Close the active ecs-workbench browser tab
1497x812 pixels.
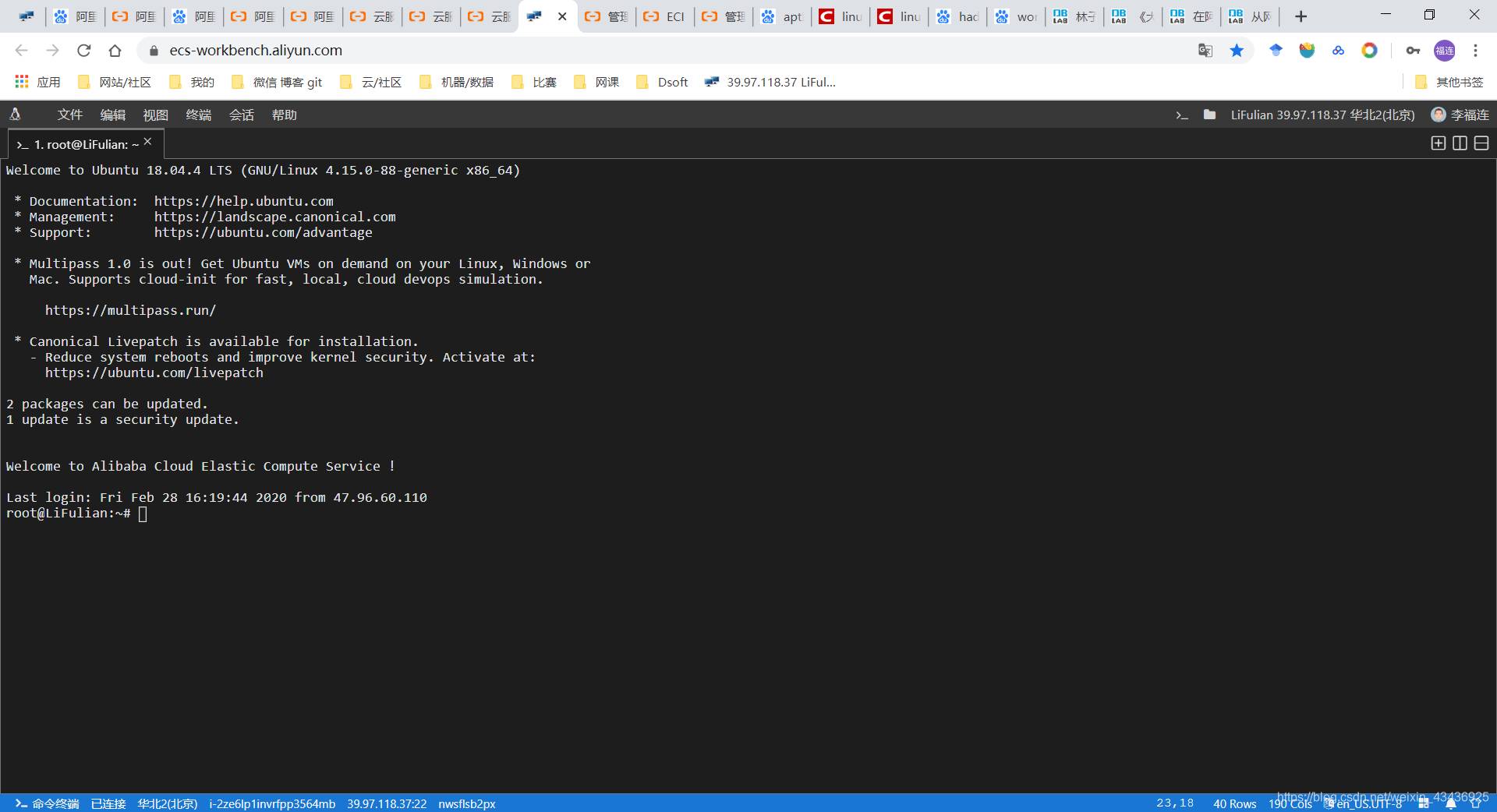562,16
